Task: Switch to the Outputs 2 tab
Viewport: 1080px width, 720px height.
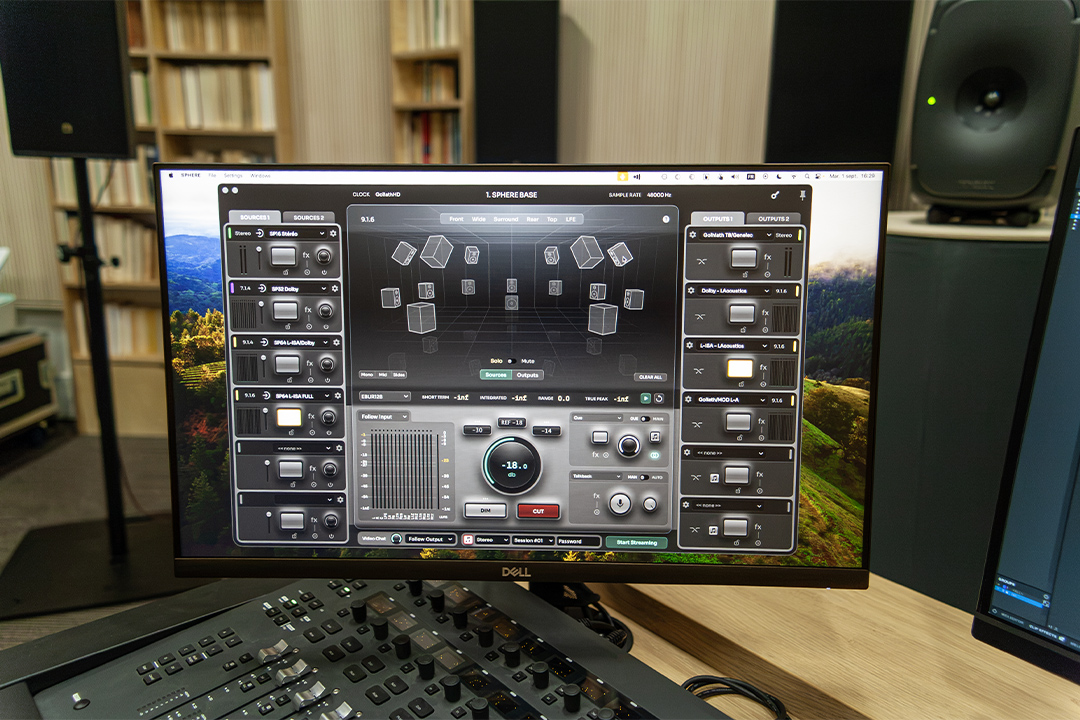Action: point(773,218)
